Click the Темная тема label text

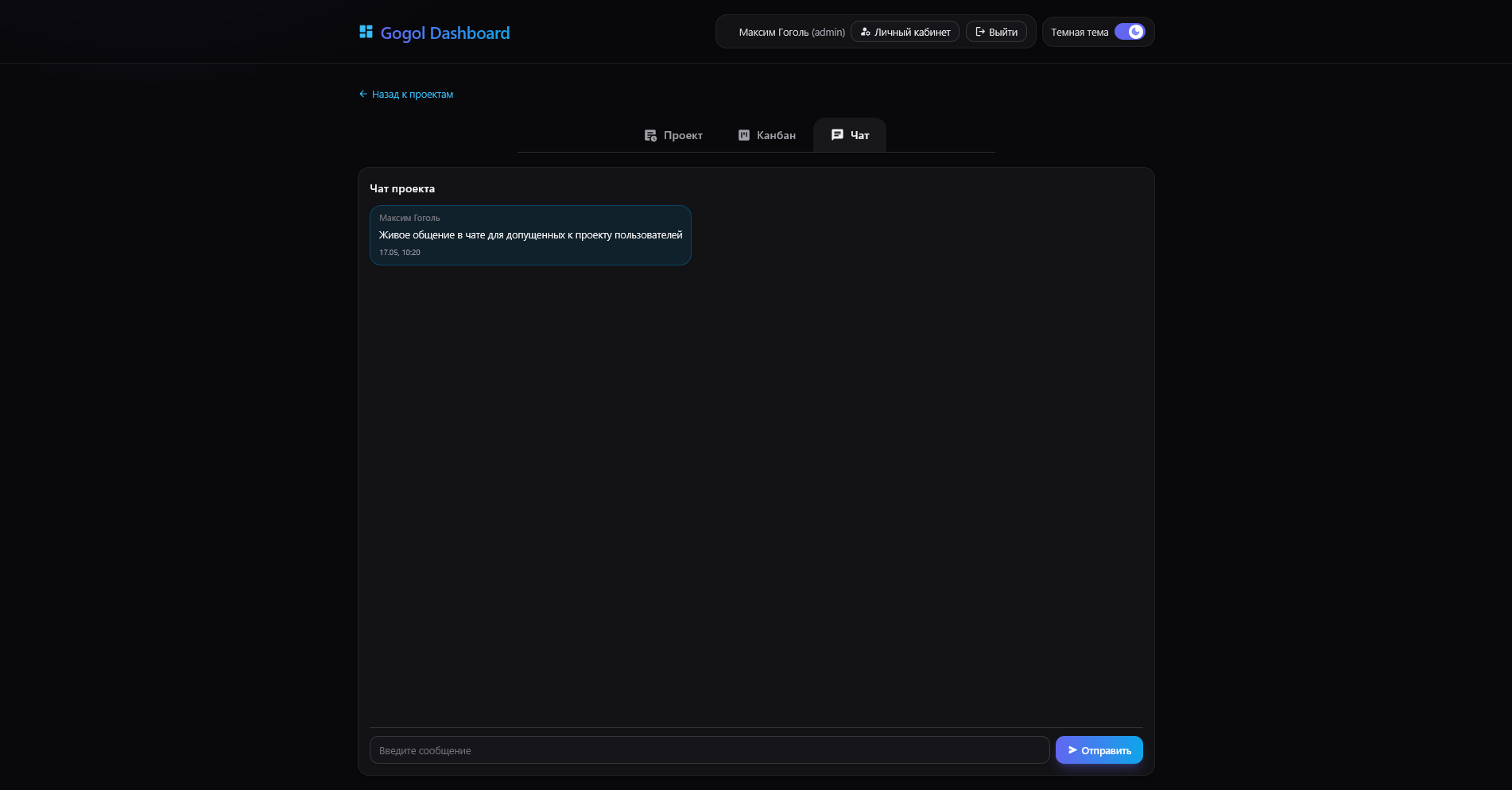pos(1080,33)
